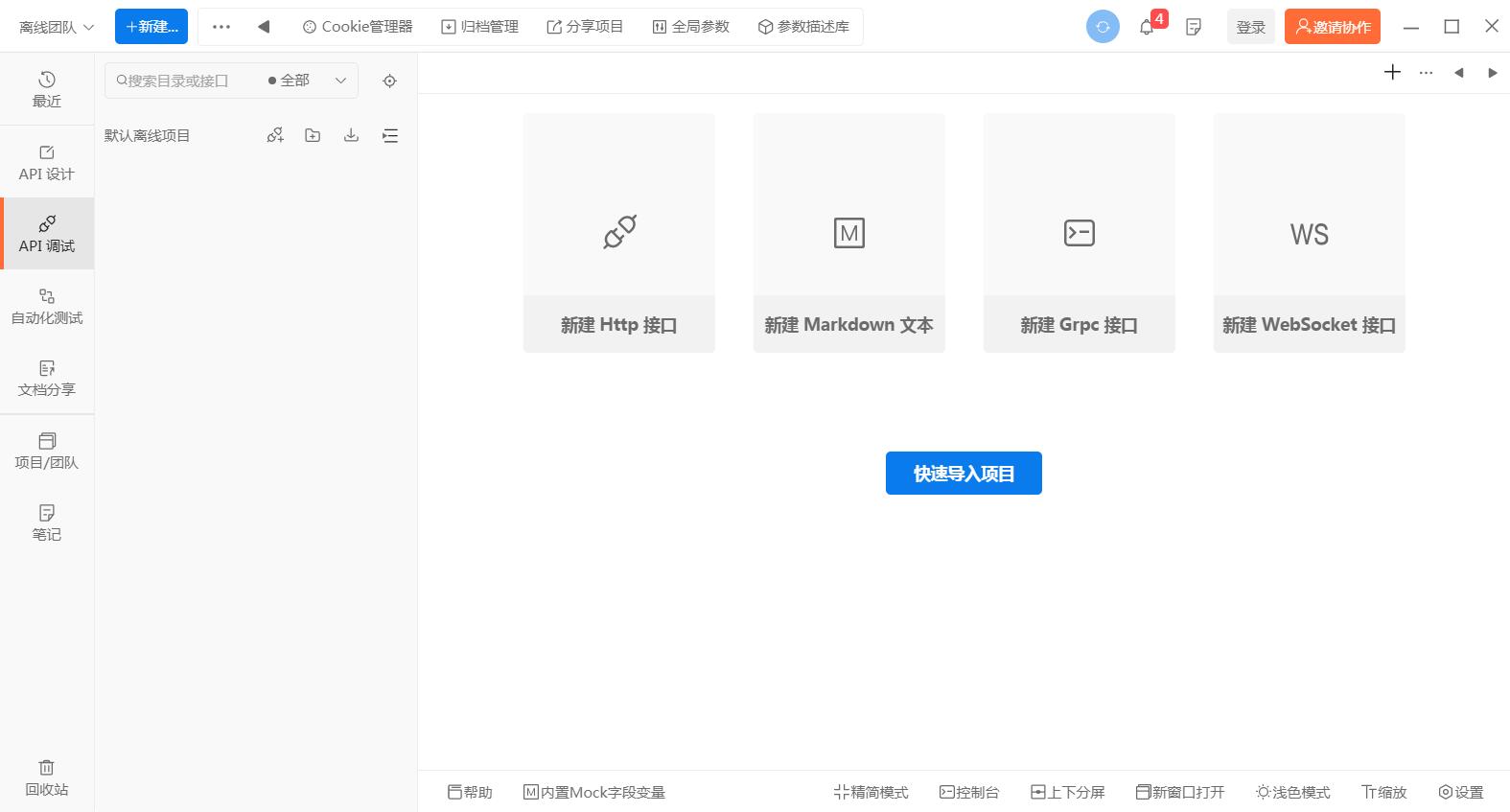Open the notes icon in top bar
The height and width of the screenshot is (812, 1510).
tap(1194, 27)
